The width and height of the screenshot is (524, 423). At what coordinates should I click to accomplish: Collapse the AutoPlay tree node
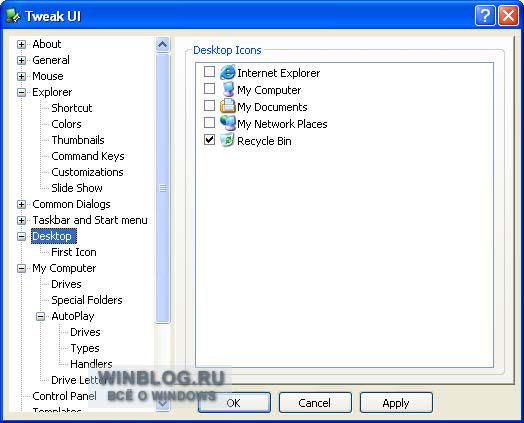click(40, 316)
